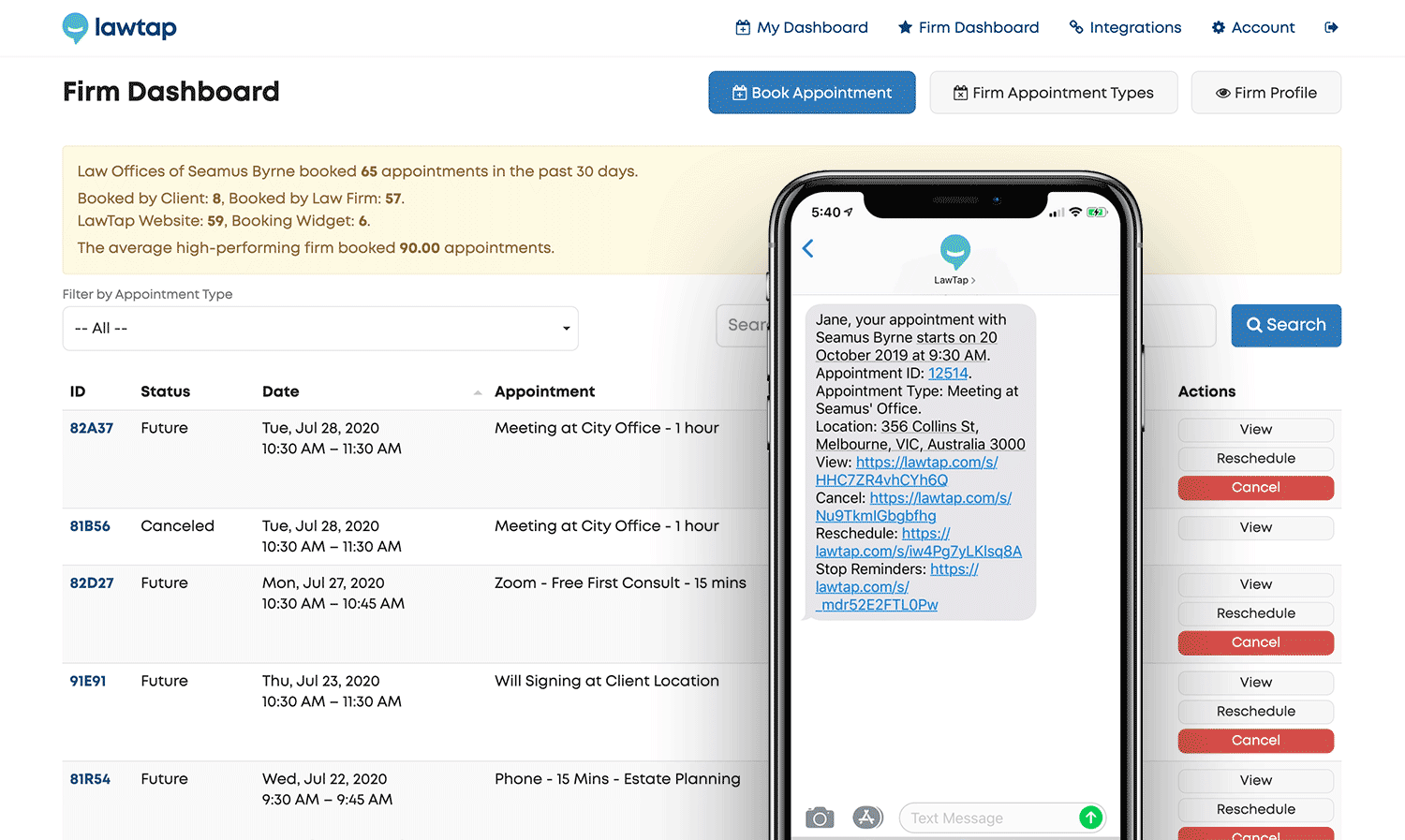This screenshot has height=840, width=1405.
Task: Tap the App Store icon on phone
Action: [867, 818]
